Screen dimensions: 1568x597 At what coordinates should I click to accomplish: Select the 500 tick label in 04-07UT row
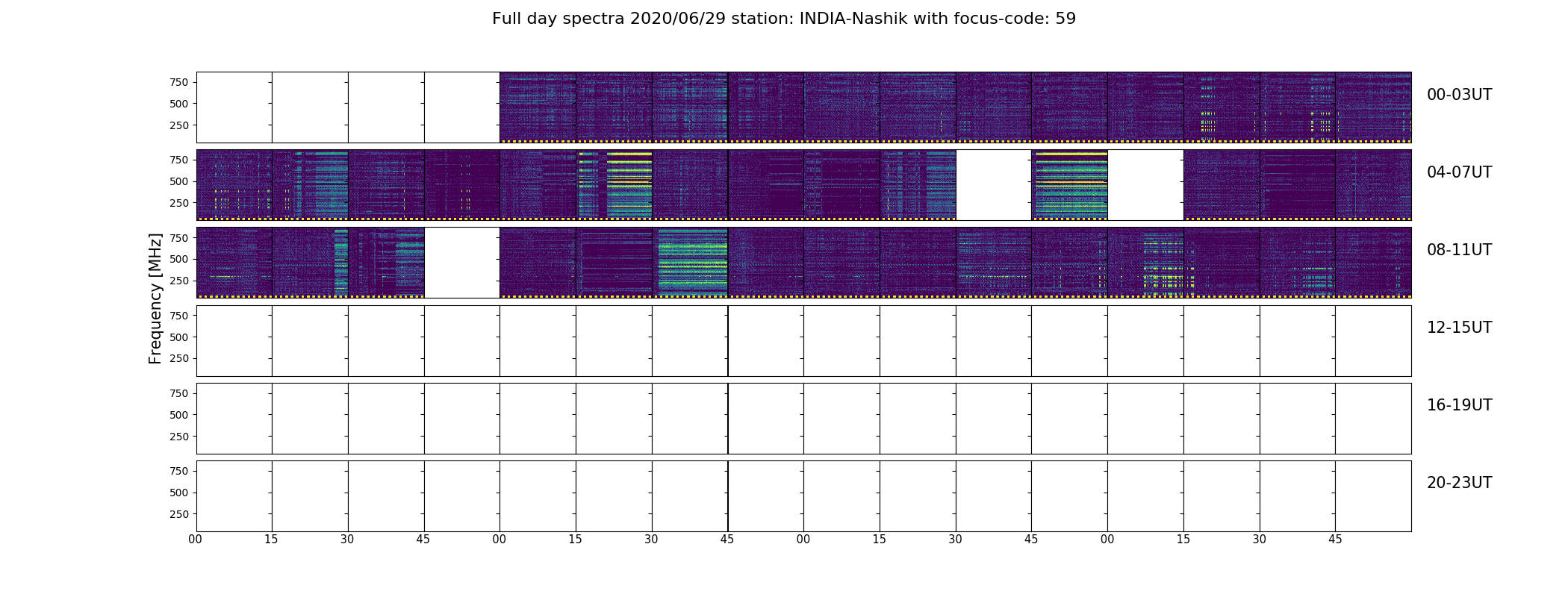point(179,181)
